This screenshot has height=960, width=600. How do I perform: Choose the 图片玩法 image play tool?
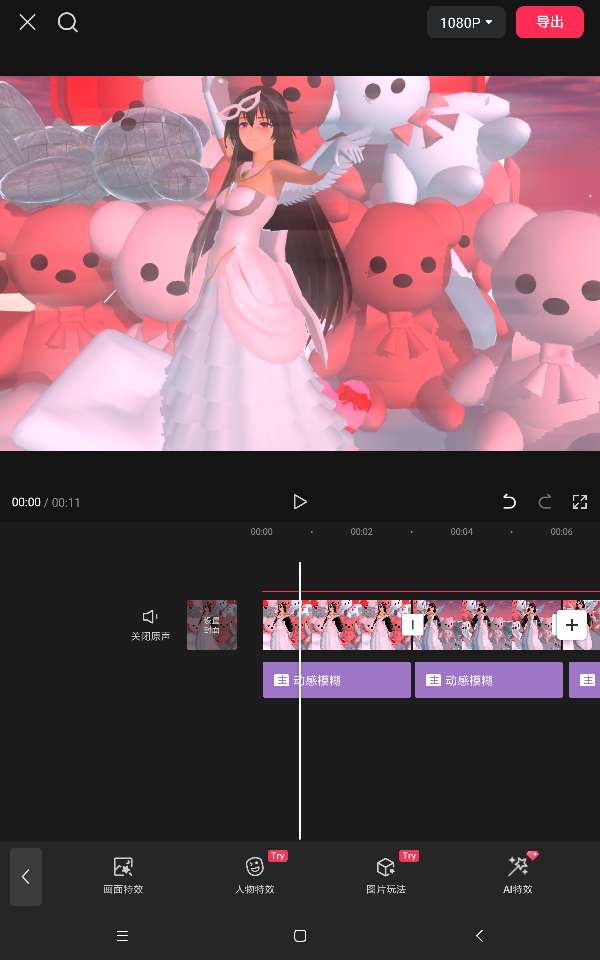pos(386,875)
